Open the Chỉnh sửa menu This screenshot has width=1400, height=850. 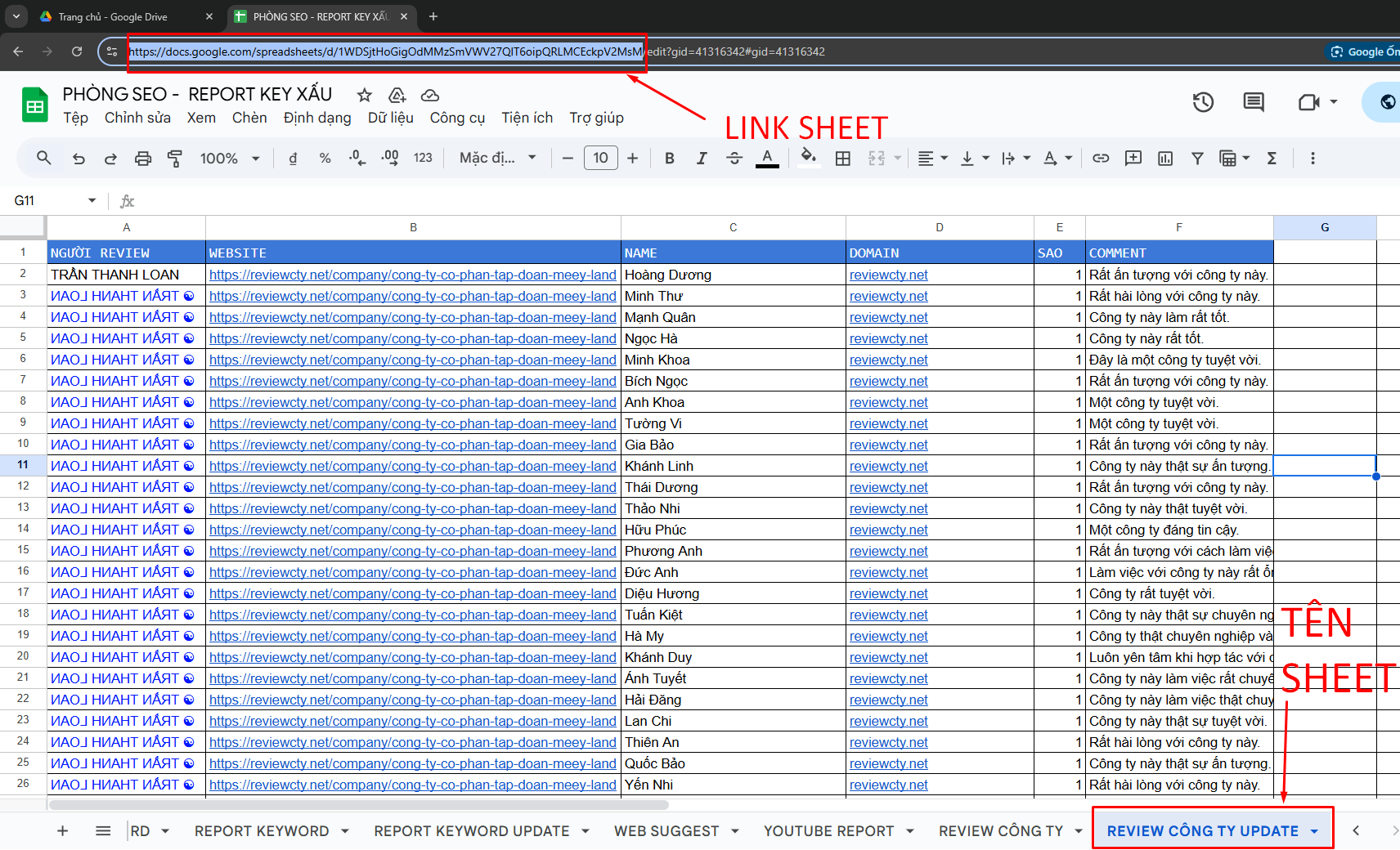click(x=137, y=118)
